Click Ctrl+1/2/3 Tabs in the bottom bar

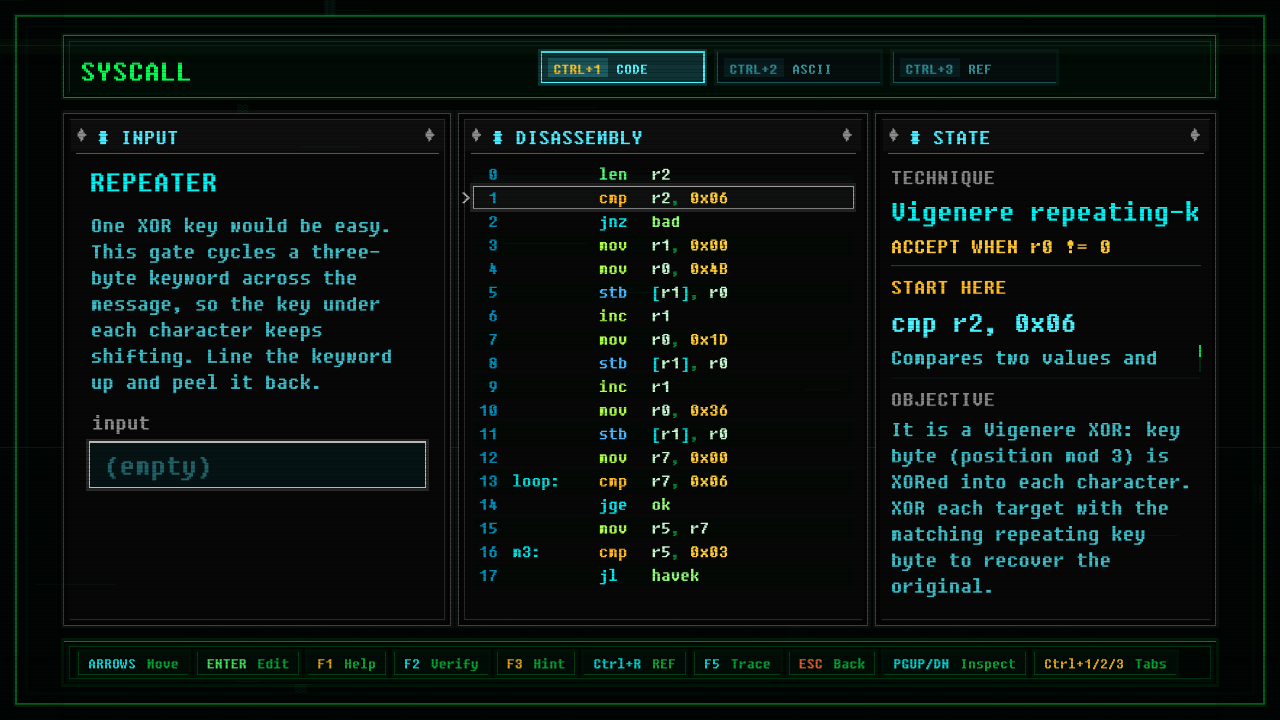point(1105,664)
